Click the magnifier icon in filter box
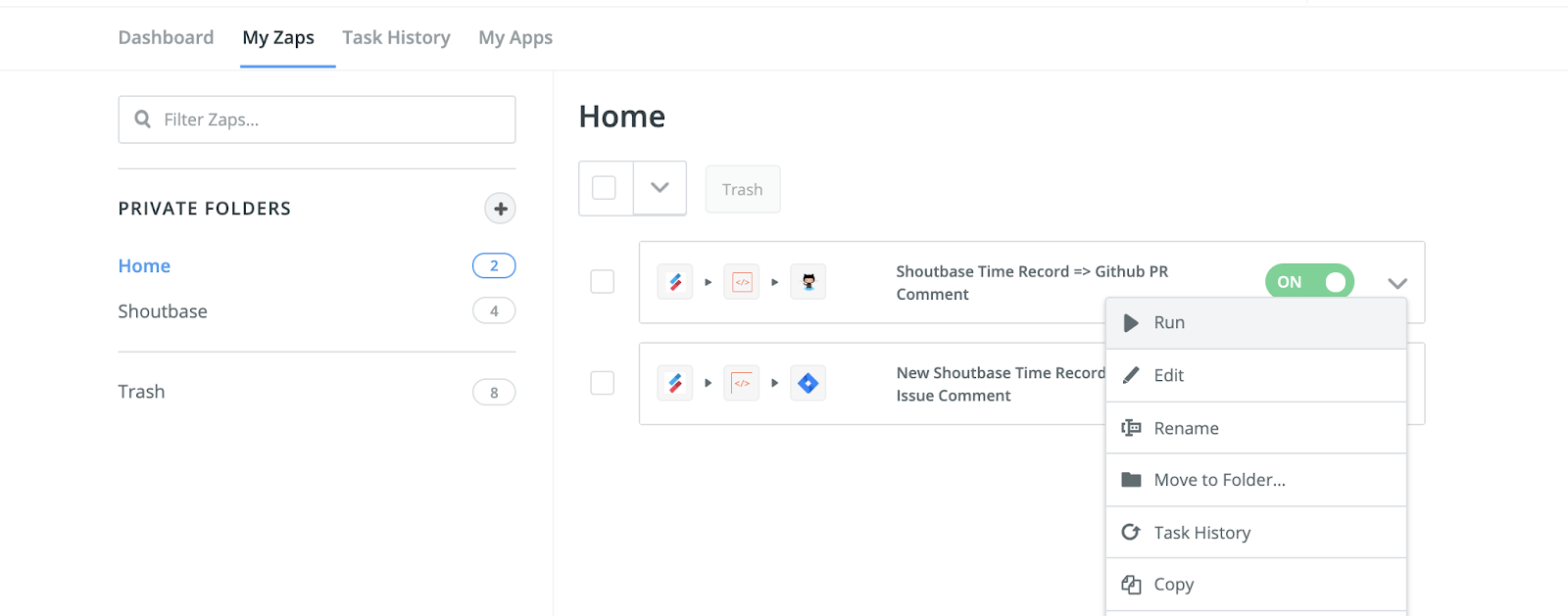1568x616 pixels. (143, 119)
